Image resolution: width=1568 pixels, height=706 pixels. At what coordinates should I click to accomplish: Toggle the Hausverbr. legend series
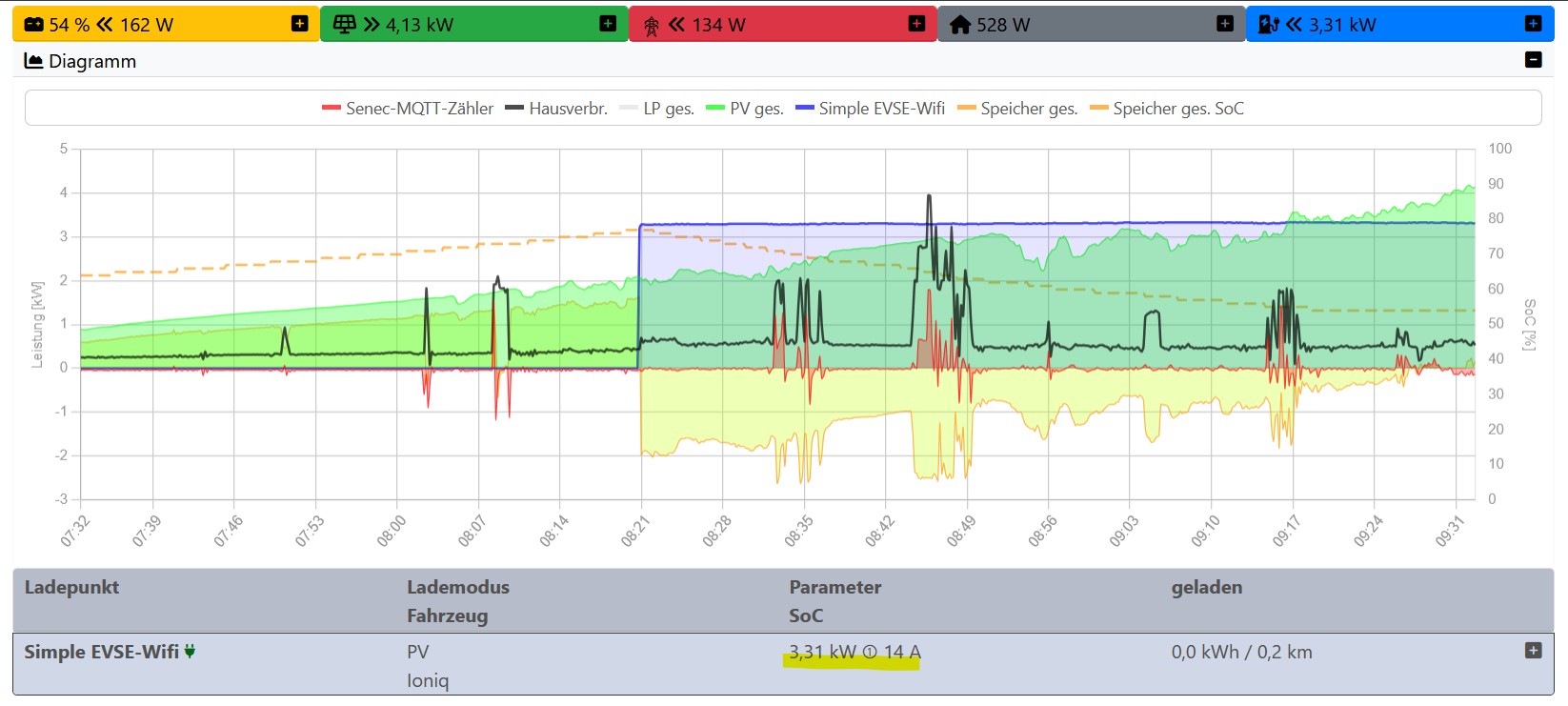point(556,109)
